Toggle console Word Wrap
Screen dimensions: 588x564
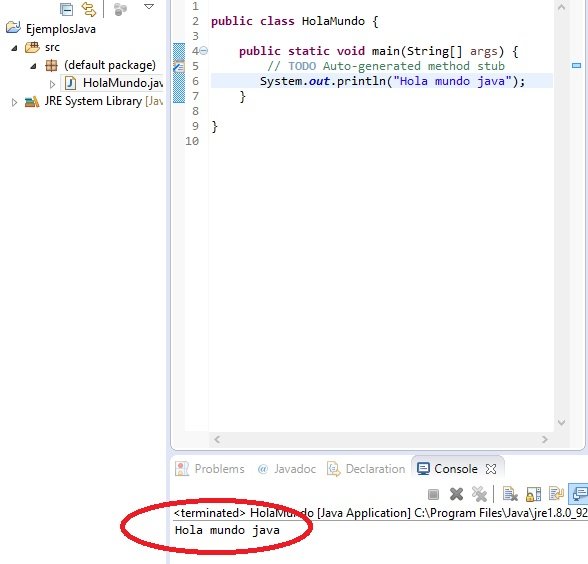(x=556, y=494)
